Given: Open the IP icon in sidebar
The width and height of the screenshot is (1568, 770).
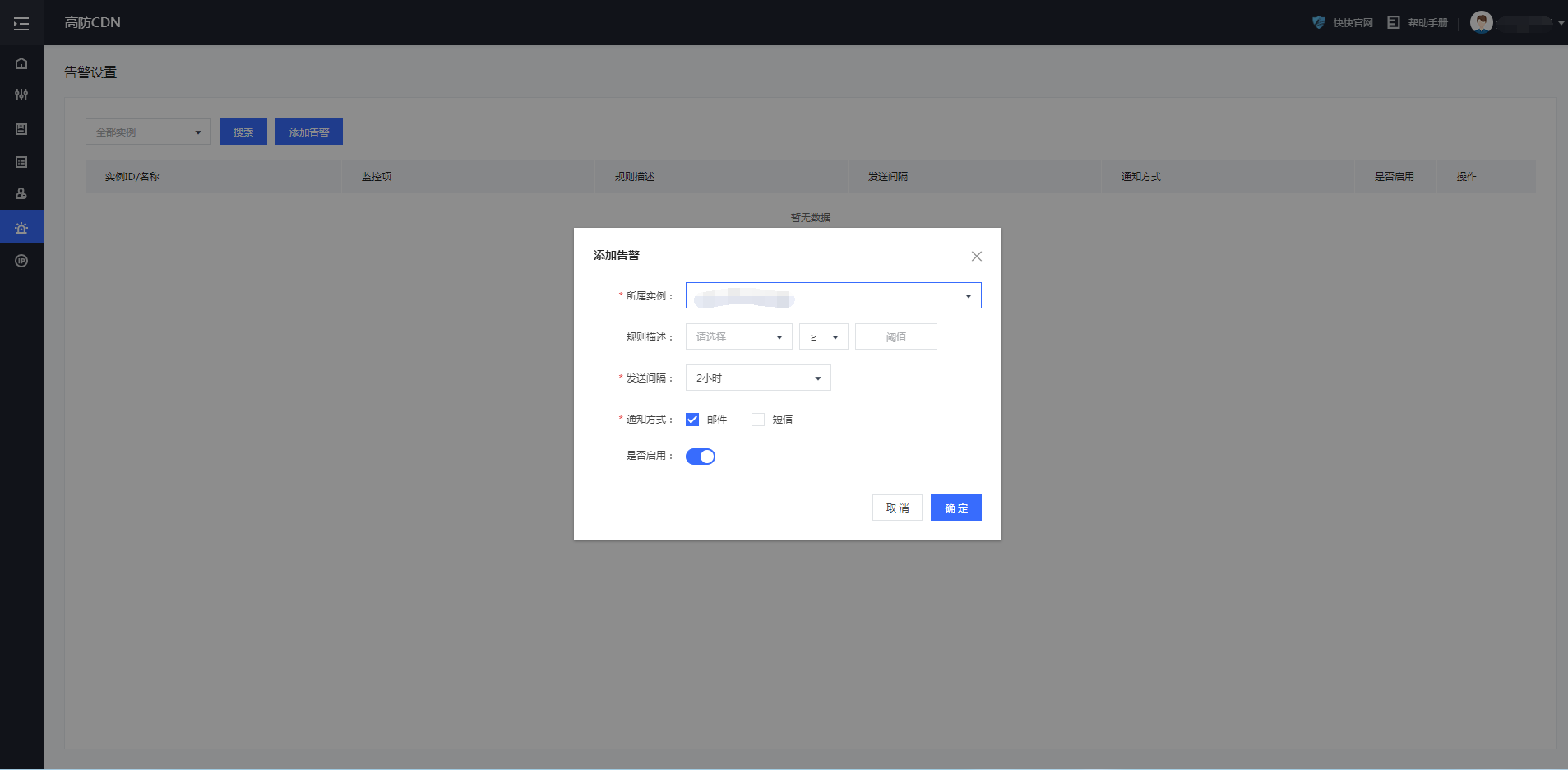Looking at the screenshot, I should pyautogui.click(x=21, y=261).
